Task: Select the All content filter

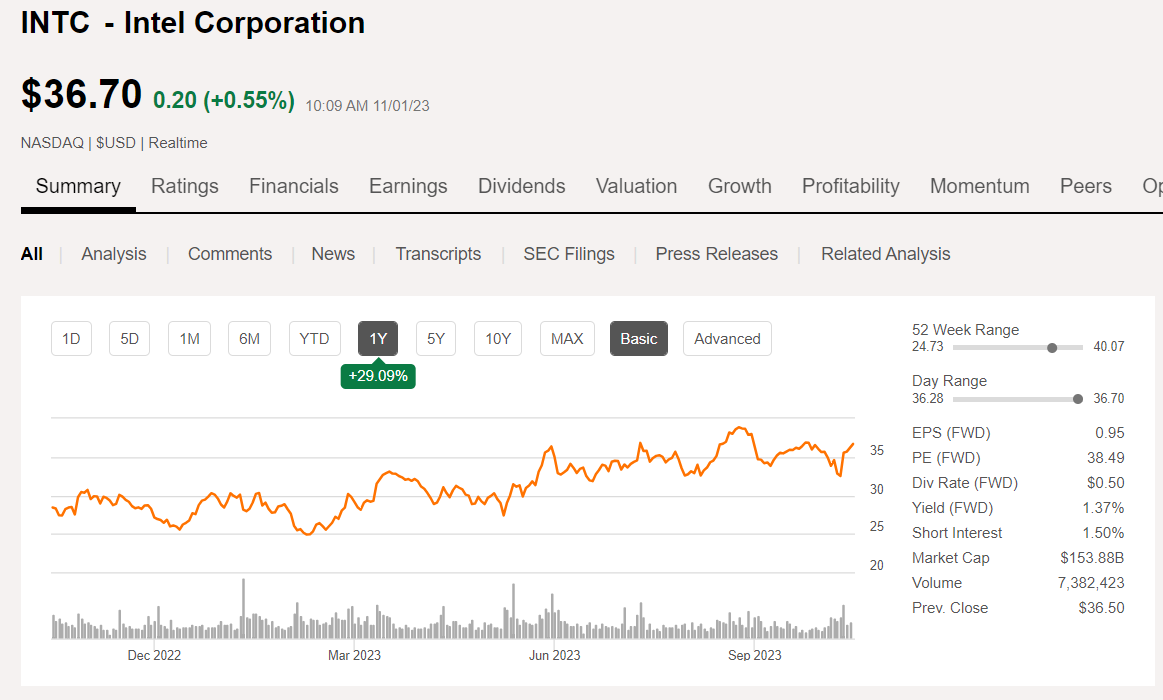Action: (x=32, y=254)
